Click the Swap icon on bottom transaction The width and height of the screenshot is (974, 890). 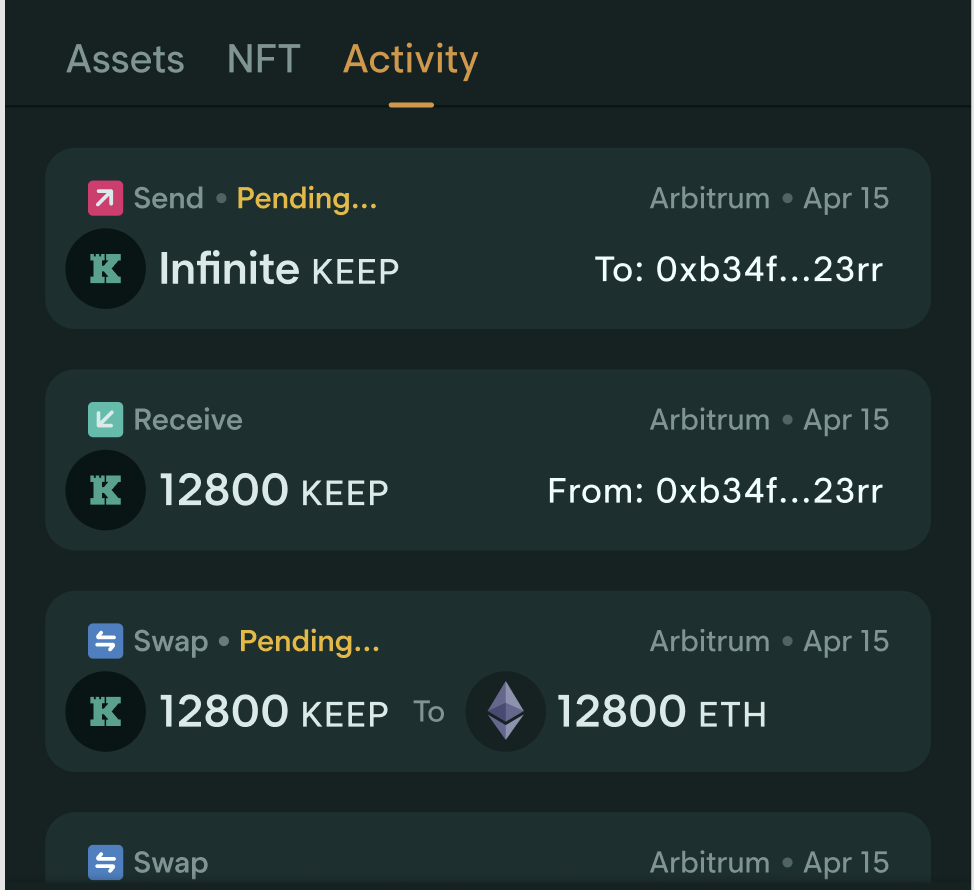coord(105,863)
